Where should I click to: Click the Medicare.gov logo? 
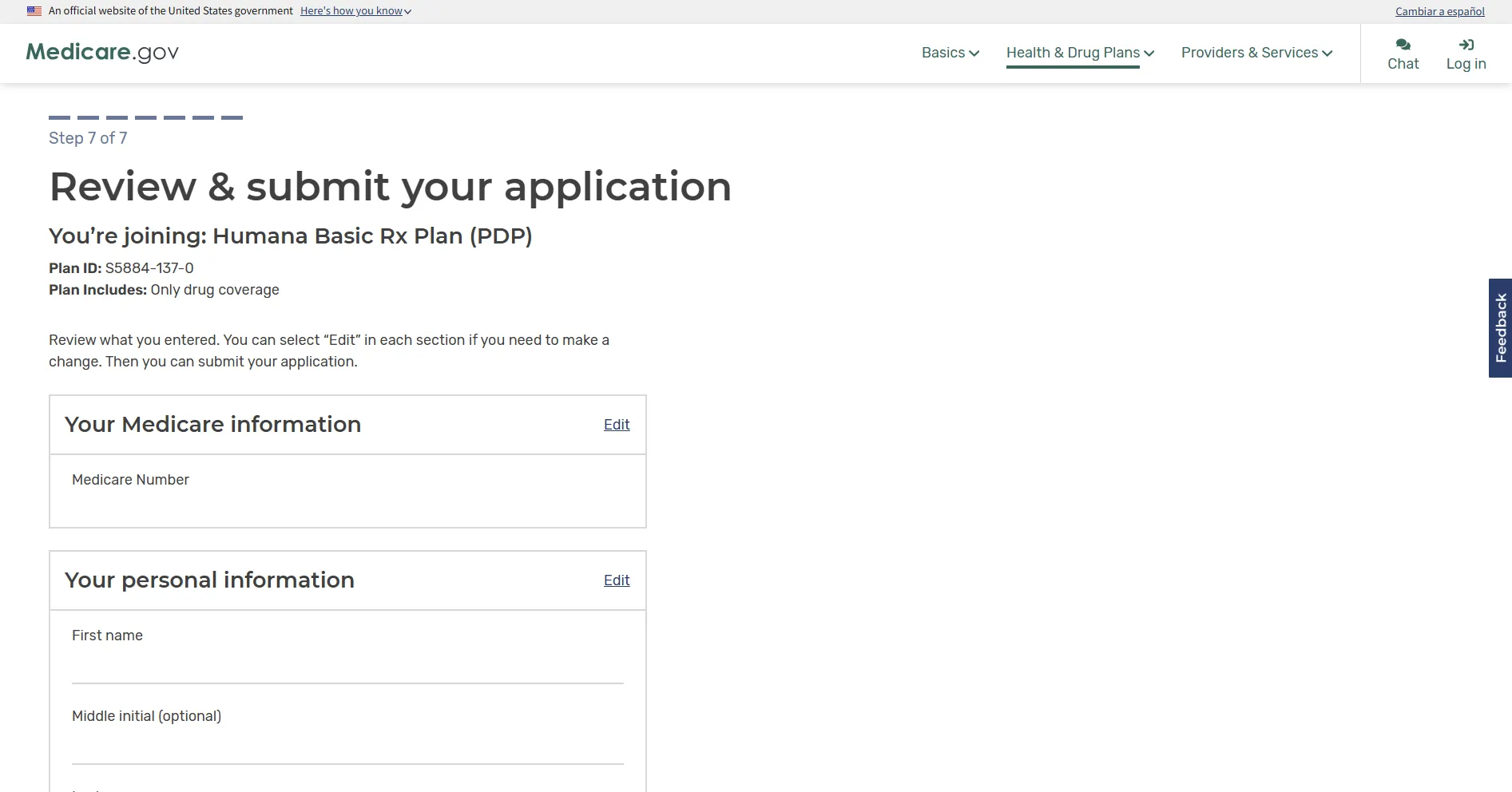(102, 53)
